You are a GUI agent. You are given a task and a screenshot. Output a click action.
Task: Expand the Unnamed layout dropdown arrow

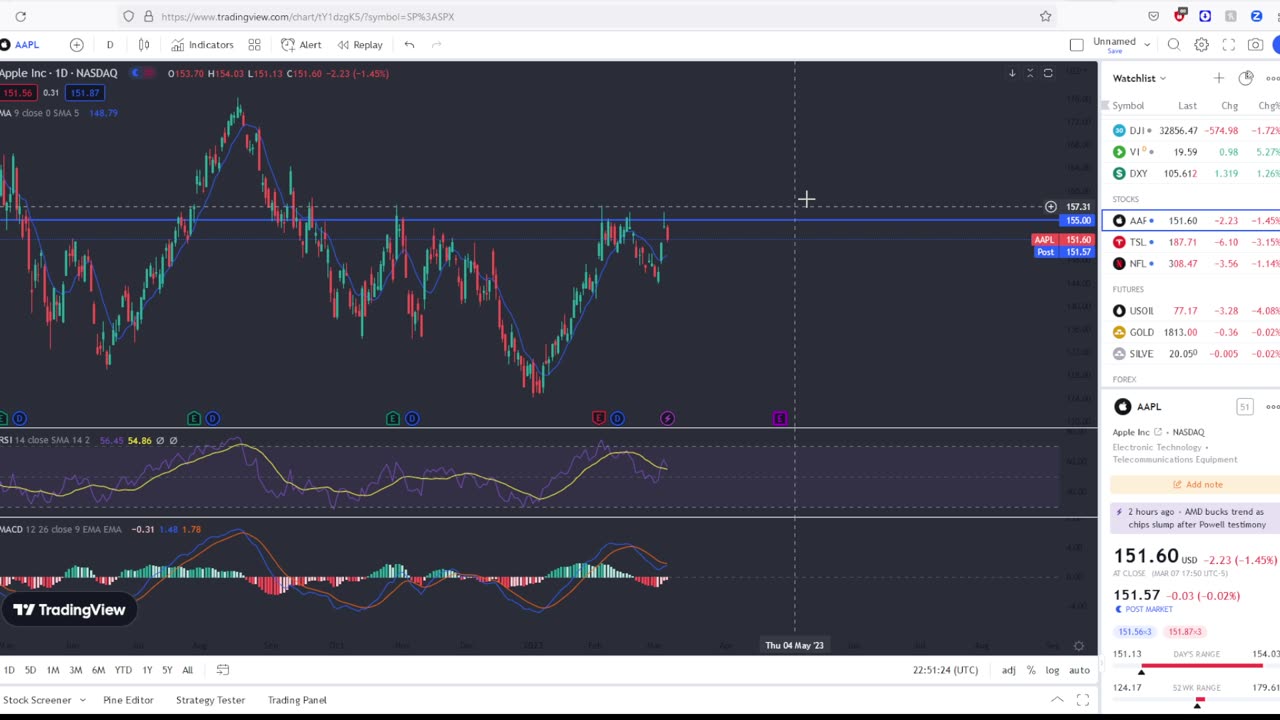(x=1147, y=44)
